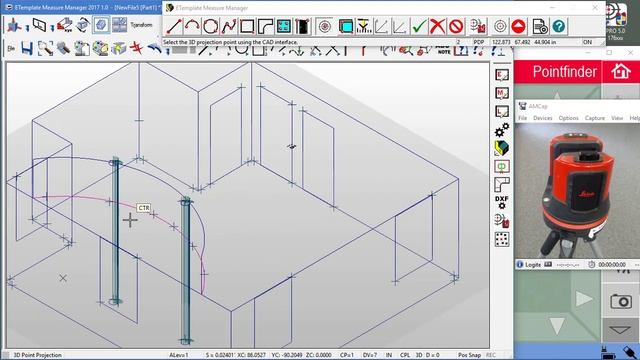Click the yellow arrow level measure icon
This screenshot has height=360, width=640.
(363, 27)
